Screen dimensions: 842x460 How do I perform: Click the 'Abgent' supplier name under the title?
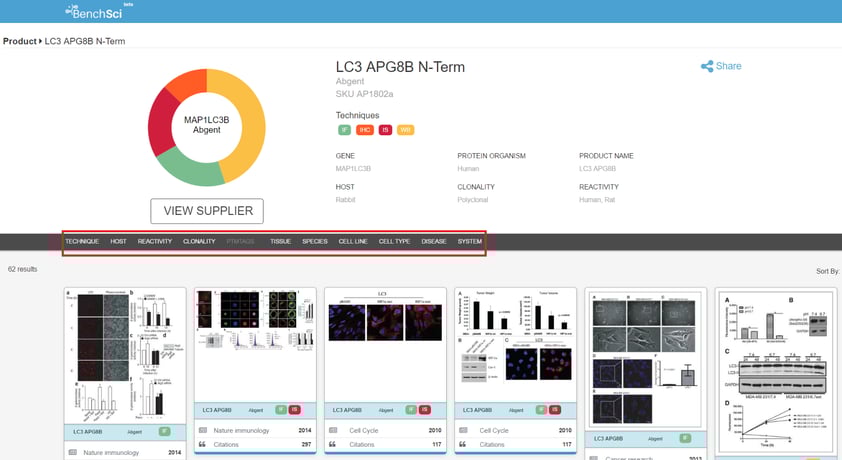[350, 81]
